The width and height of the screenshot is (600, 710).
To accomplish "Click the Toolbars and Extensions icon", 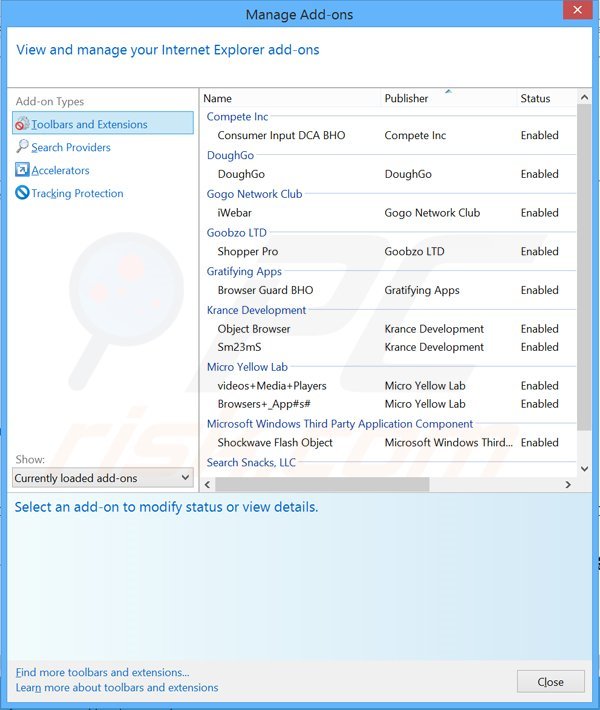I will click(x=22, y=124).
